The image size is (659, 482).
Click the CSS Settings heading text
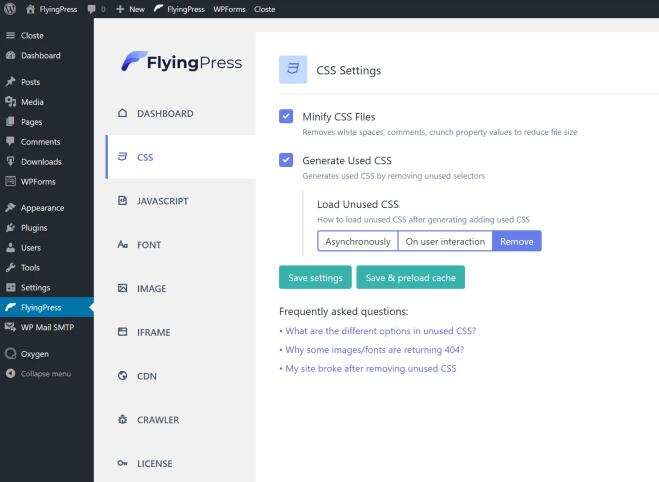pyautogui.click(x=348, y=70)
